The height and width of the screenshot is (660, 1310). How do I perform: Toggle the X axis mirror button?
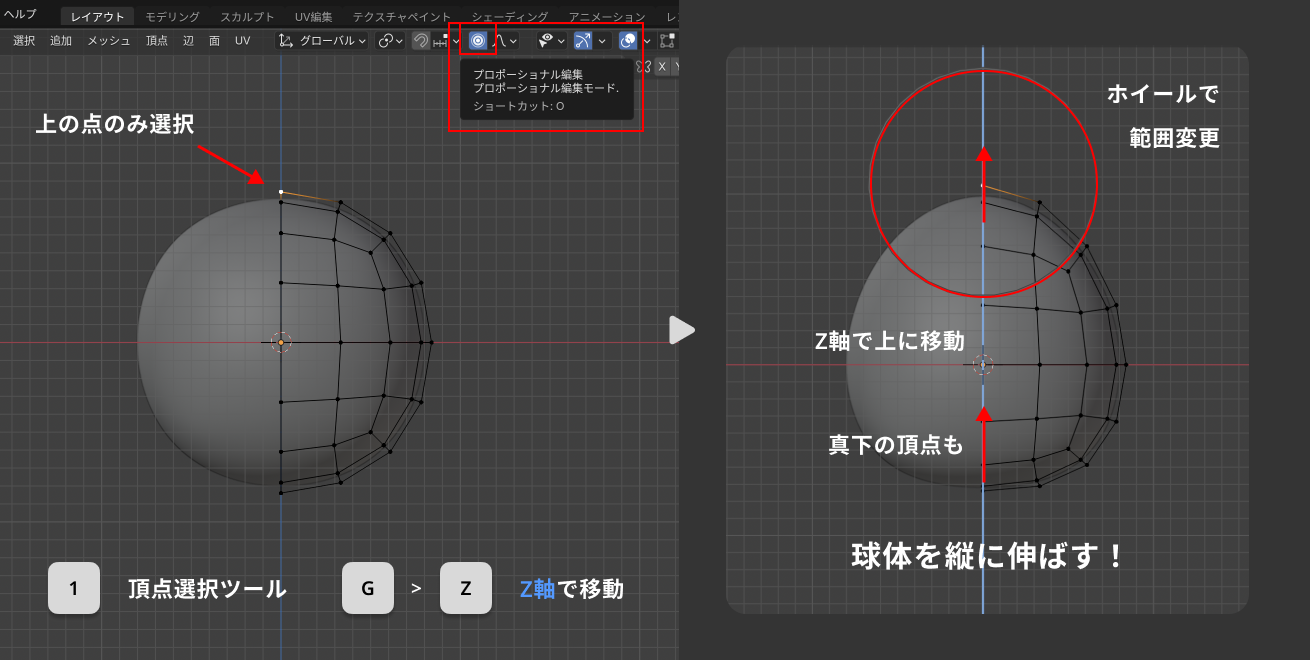pos(662,66)
